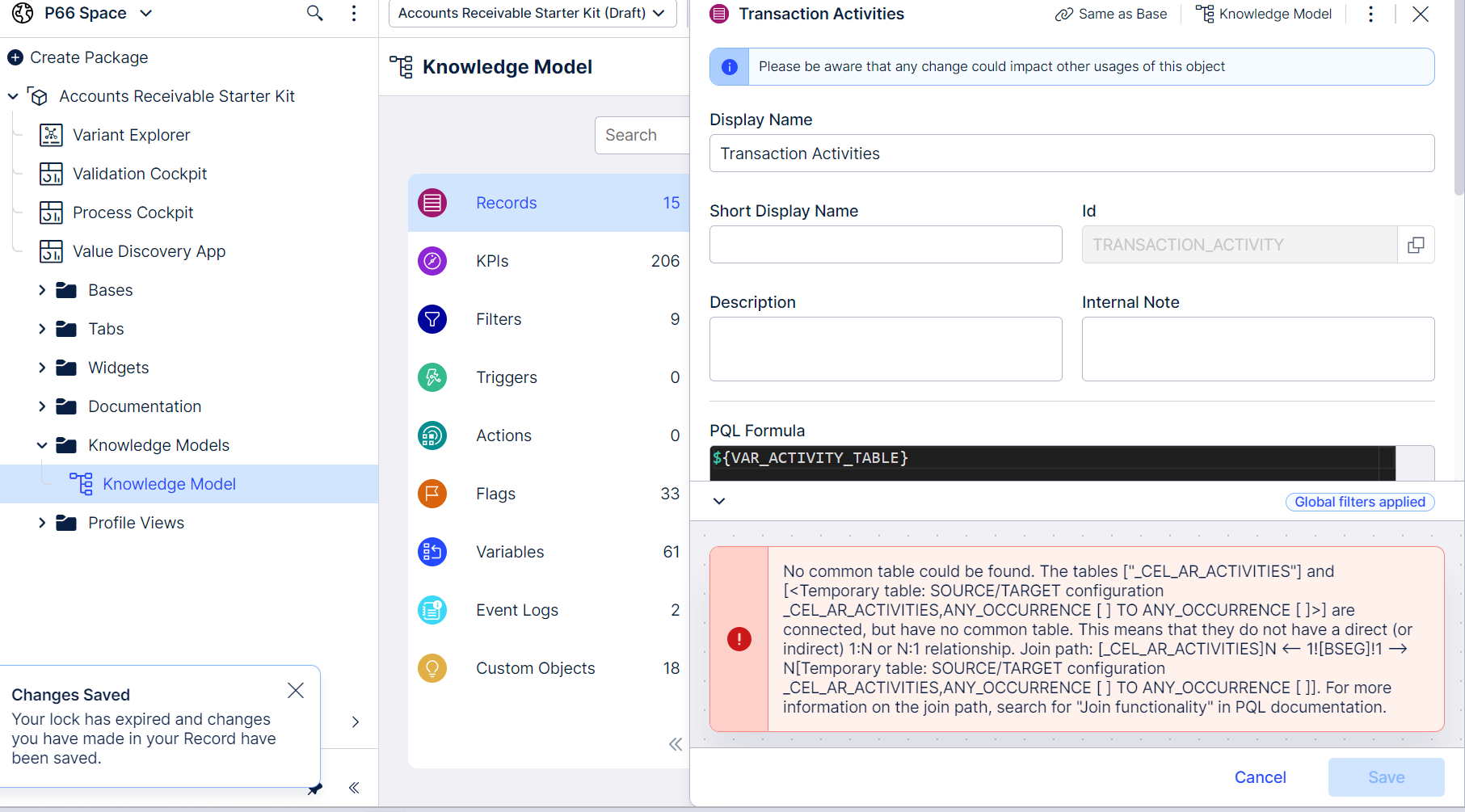Close the Transaction Activities panel
The height and width of the screenshot is (812, 1465).
click(1421, 14)
